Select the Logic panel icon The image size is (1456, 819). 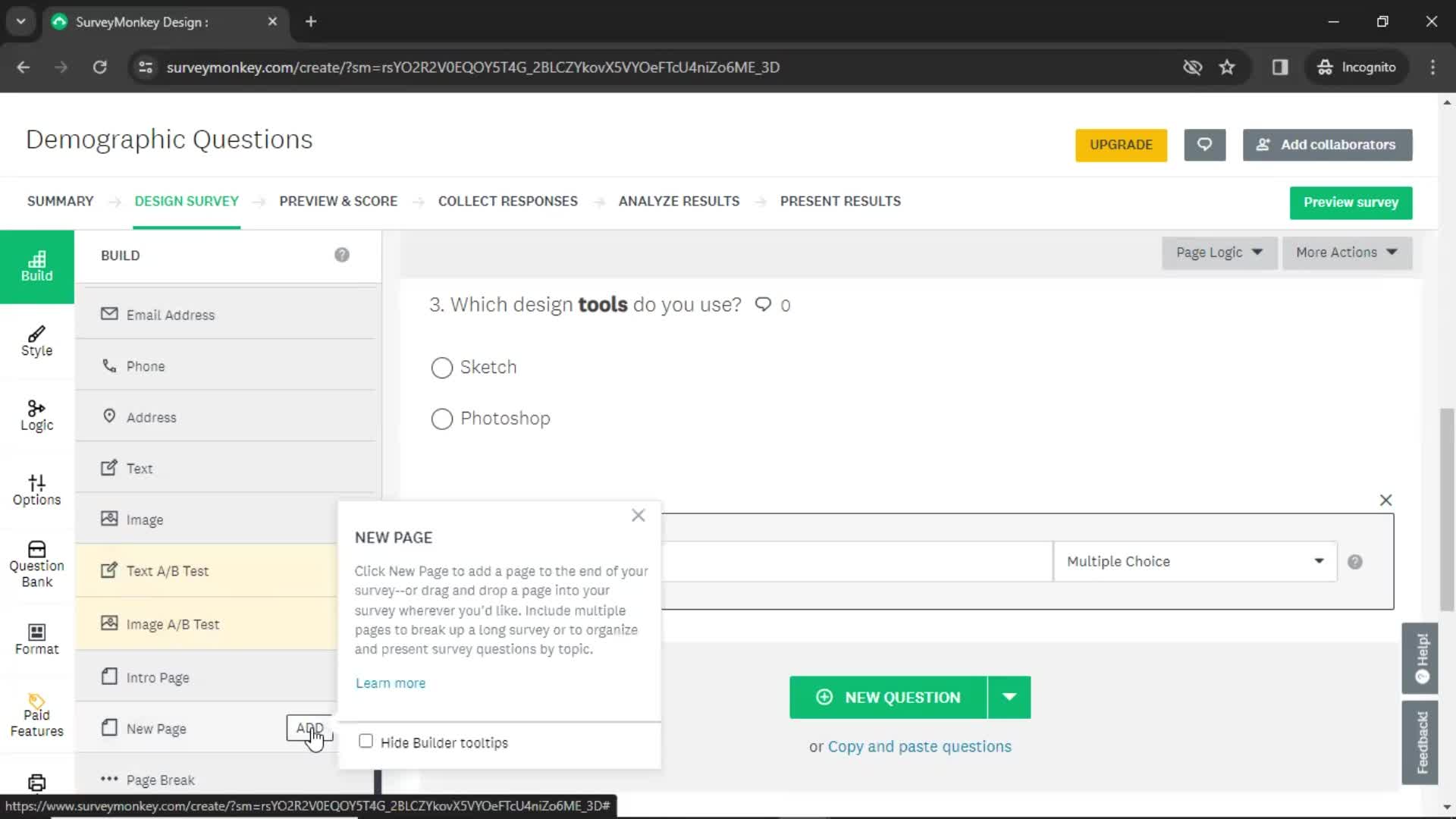coord(36,414)
